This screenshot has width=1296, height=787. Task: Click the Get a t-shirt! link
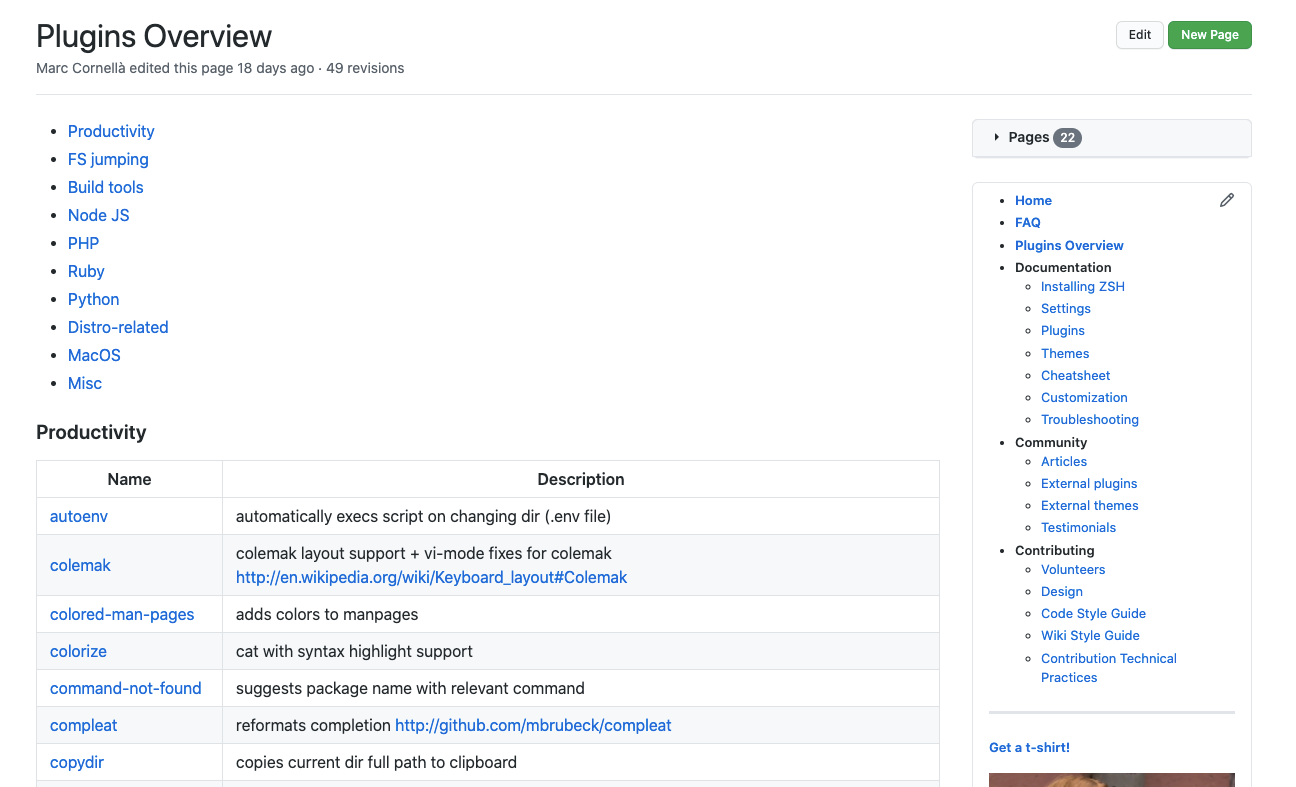coord(1029,747)
